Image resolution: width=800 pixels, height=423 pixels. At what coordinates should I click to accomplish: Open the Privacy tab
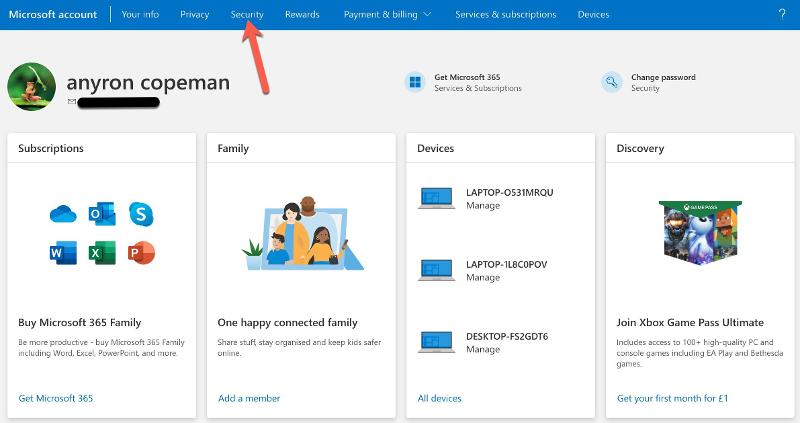(x=194, y=14)
